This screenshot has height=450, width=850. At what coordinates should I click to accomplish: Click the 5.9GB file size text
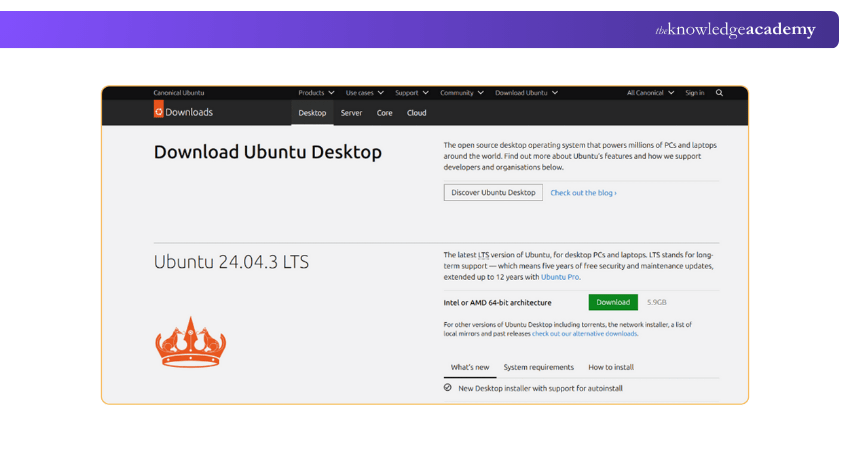656,302
